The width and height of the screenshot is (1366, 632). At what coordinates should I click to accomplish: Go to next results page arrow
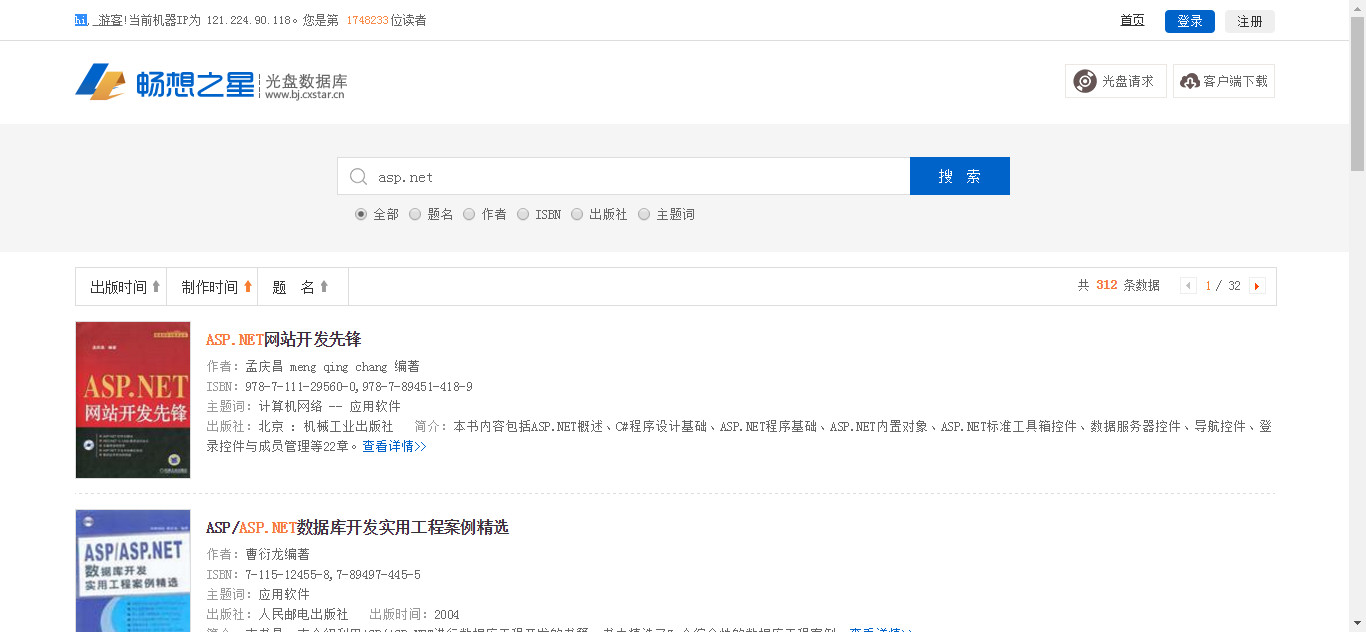coord(1257,286)
